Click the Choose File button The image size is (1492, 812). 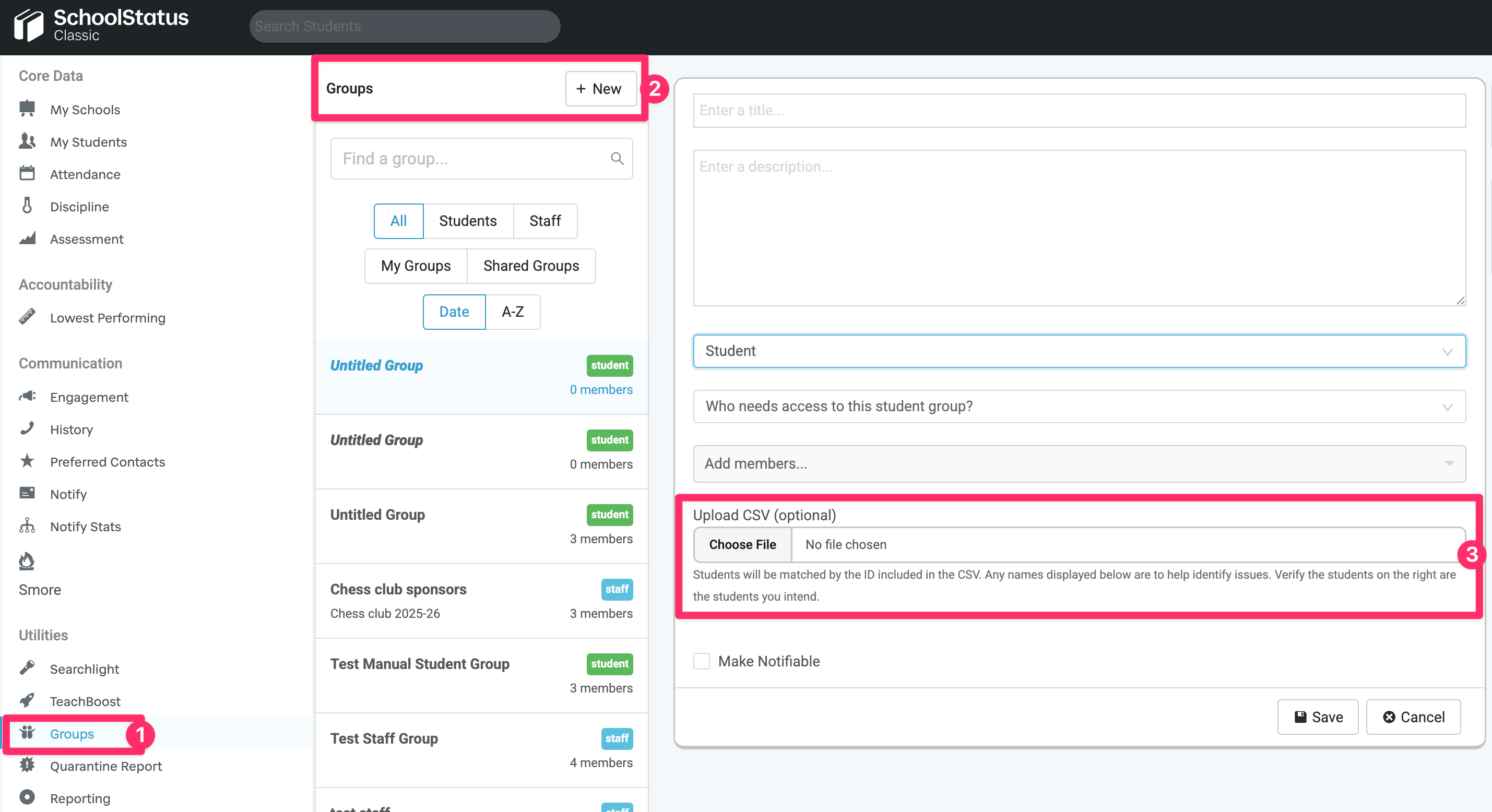coord(742,544)
